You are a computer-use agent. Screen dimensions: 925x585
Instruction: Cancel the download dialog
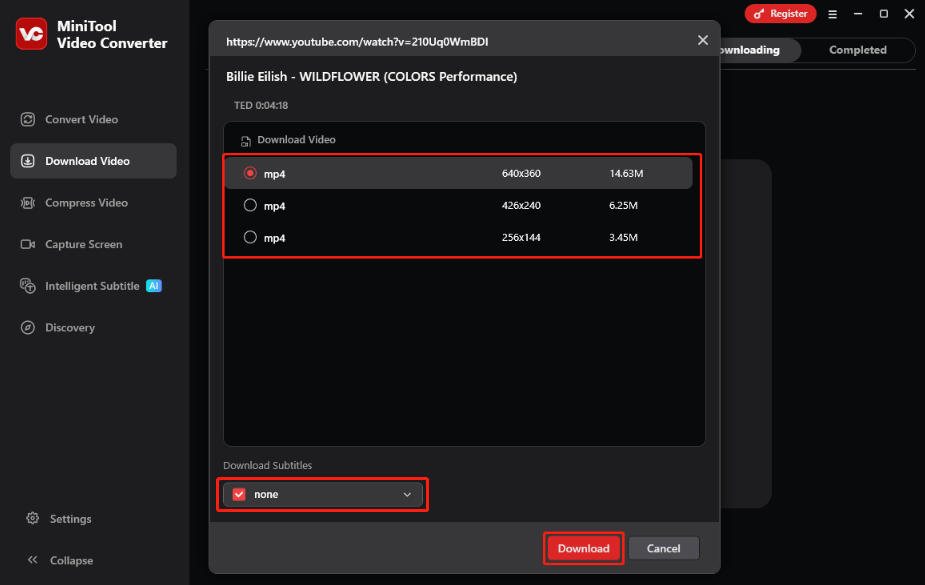(663, 548)
